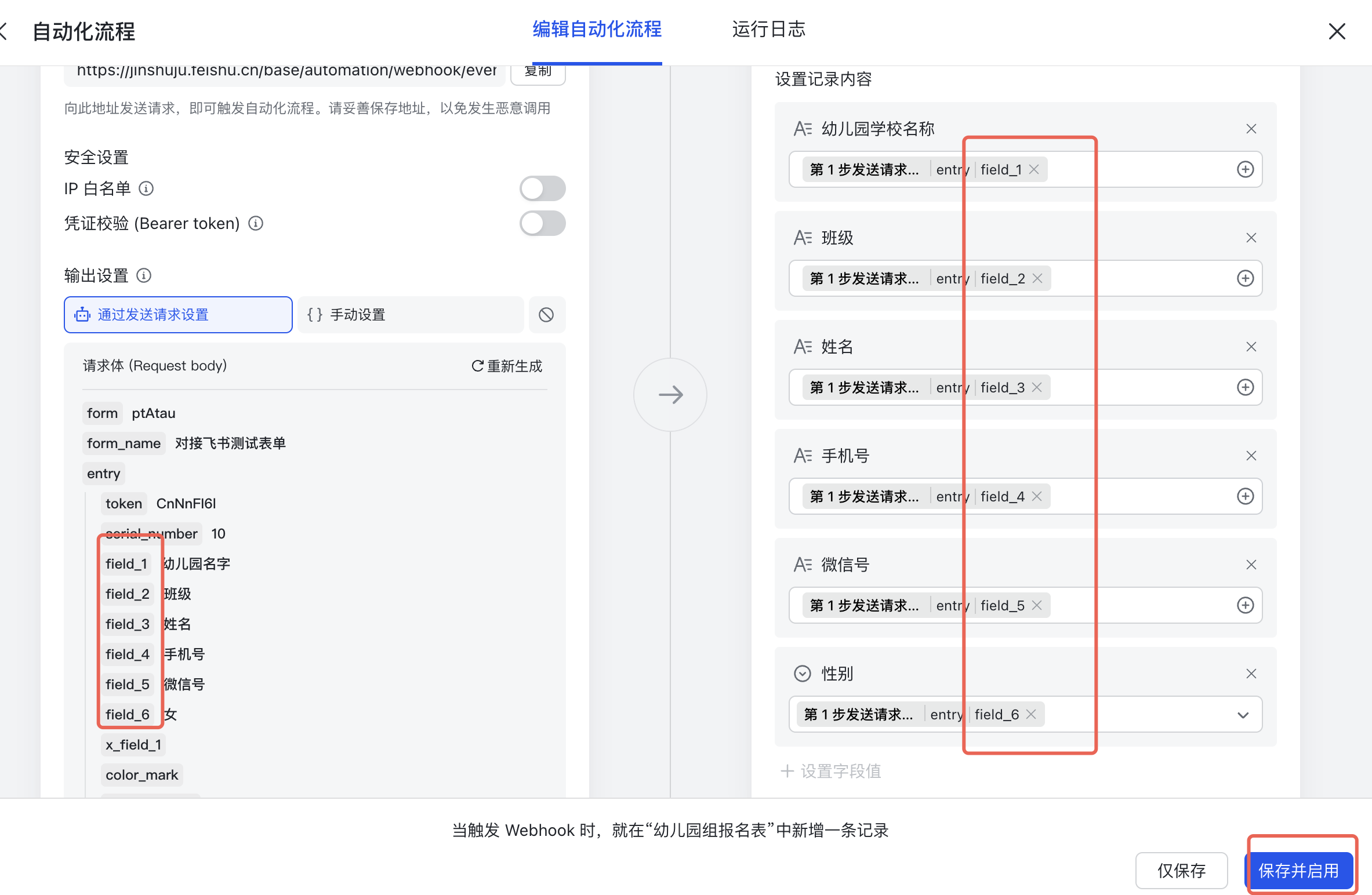This screenshot has width=1372, height=895.
Task: Show info for IP 白名单
Action: (146, 188)
